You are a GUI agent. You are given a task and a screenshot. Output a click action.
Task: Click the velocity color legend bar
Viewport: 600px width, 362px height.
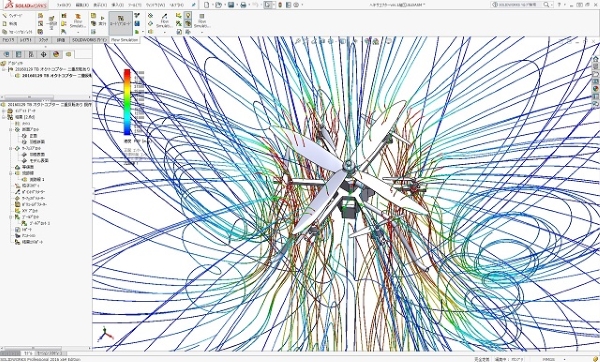pos(127,102)
